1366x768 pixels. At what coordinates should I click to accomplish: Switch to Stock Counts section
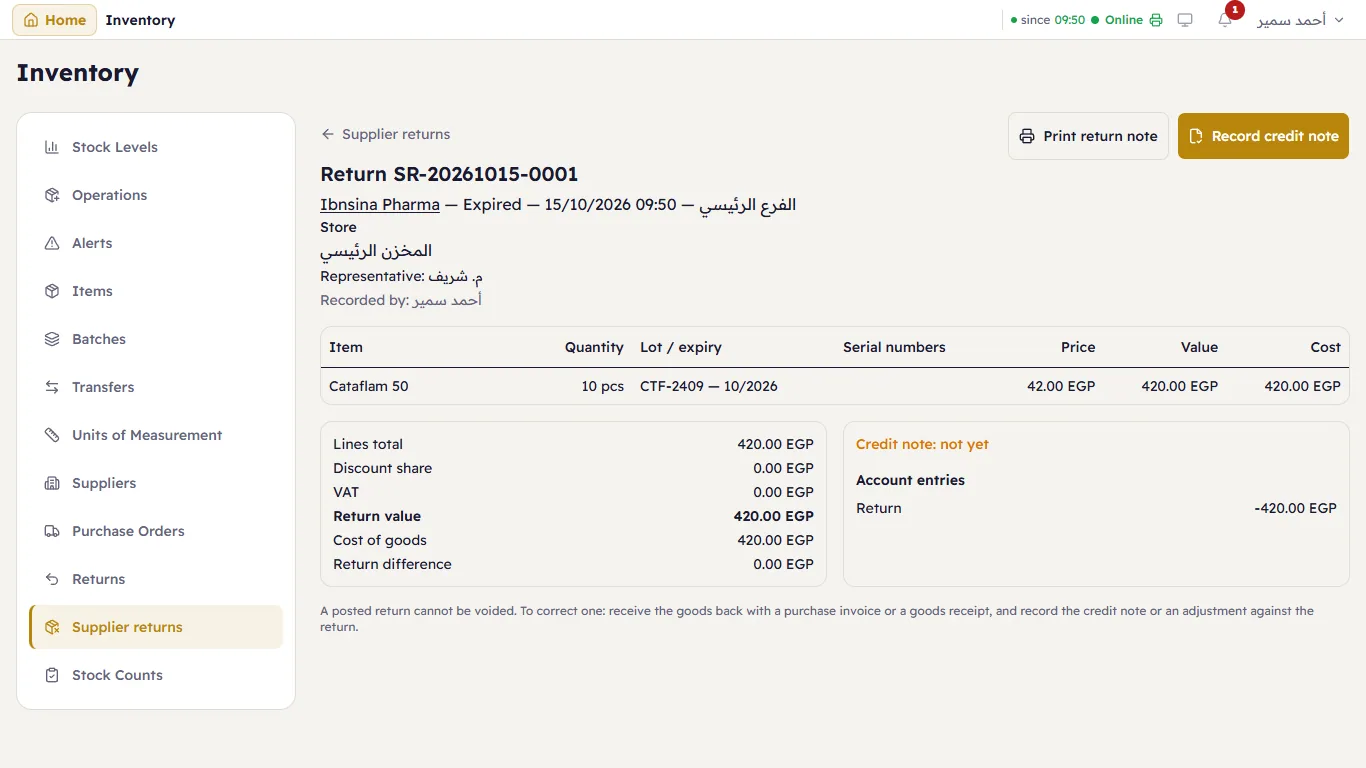coord(156,675)
